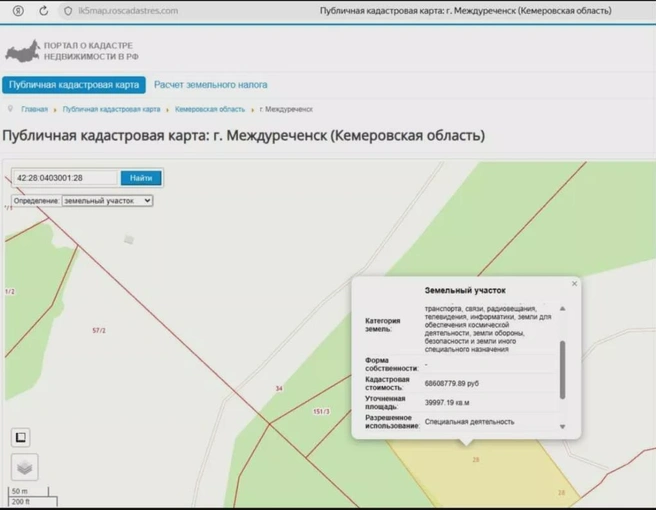Screen dimensions: 656x510
Task: Open Кемеровская область breadcrumb link
Action: pyautogui.click(x=210, y=109)
